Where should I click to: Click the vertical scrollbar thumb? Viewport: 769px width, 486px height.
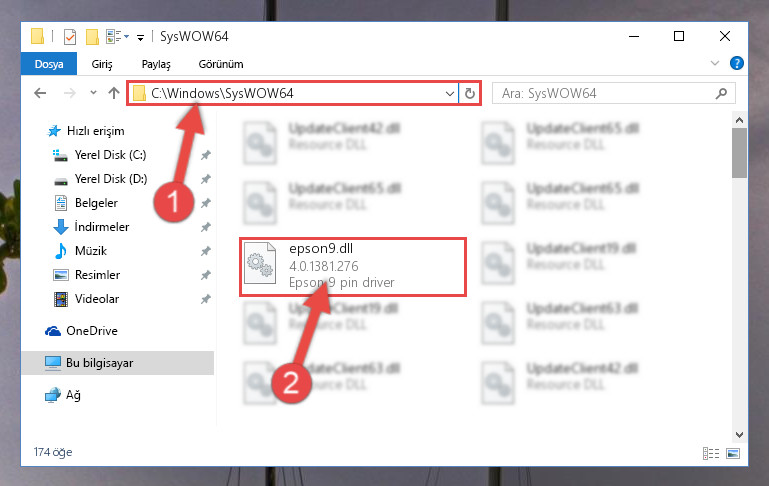click(739, 153)
